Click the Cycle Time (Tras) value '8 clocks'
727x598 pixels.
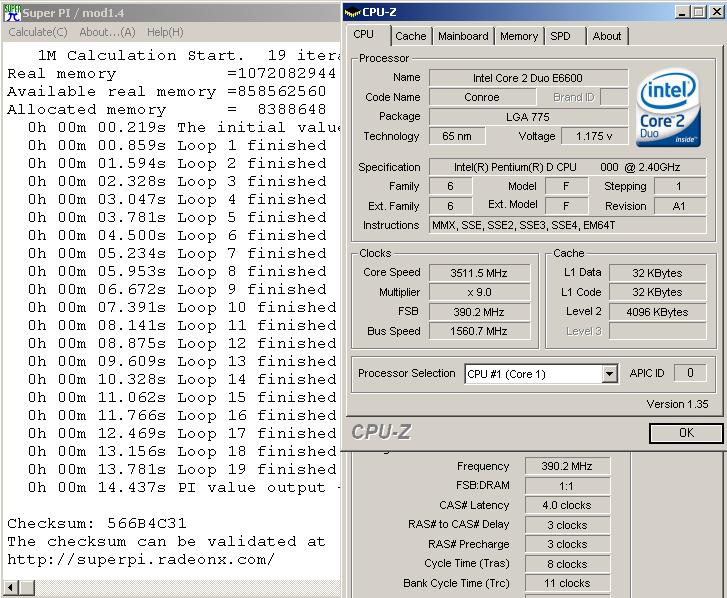[x=567, y=564]
